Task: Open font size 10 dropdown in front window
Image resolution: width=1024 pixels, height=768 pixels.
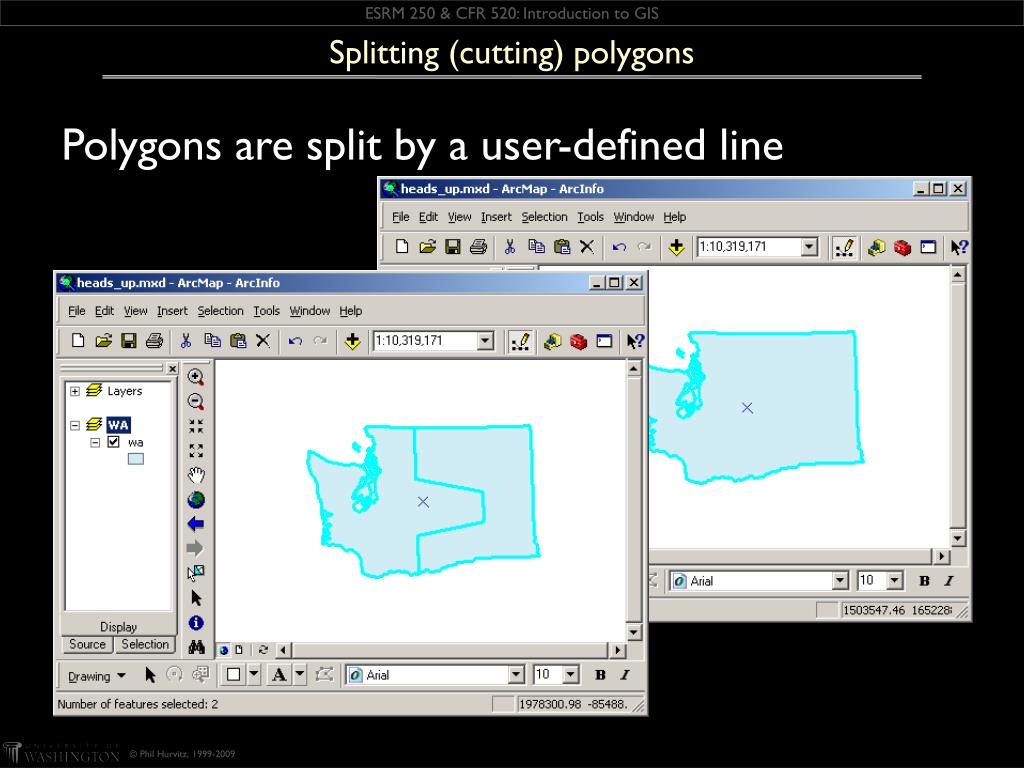Action: click(570, 675)
